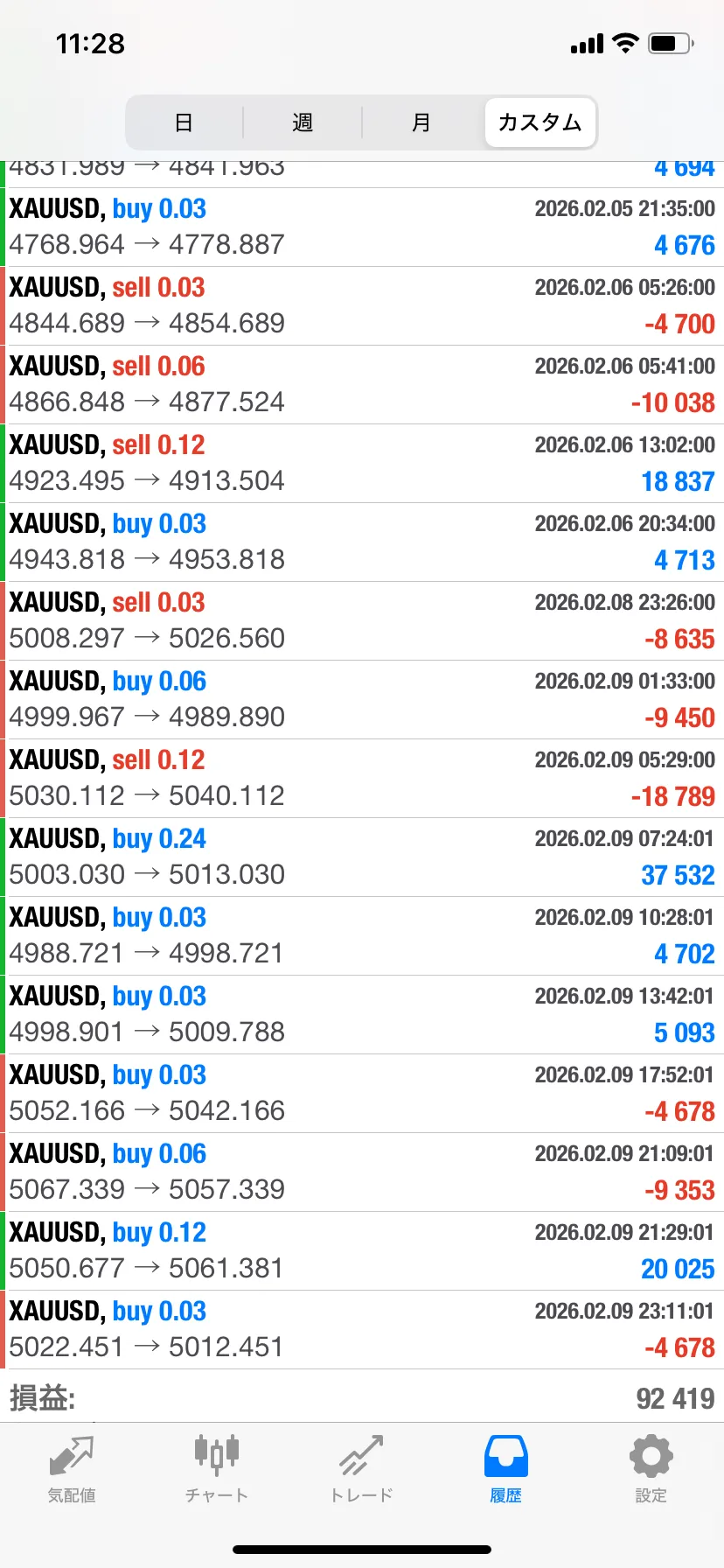724x1568 pixels.
Task: Open the sell 0.12 trade with profit 18 837
Action: [362, 463]
